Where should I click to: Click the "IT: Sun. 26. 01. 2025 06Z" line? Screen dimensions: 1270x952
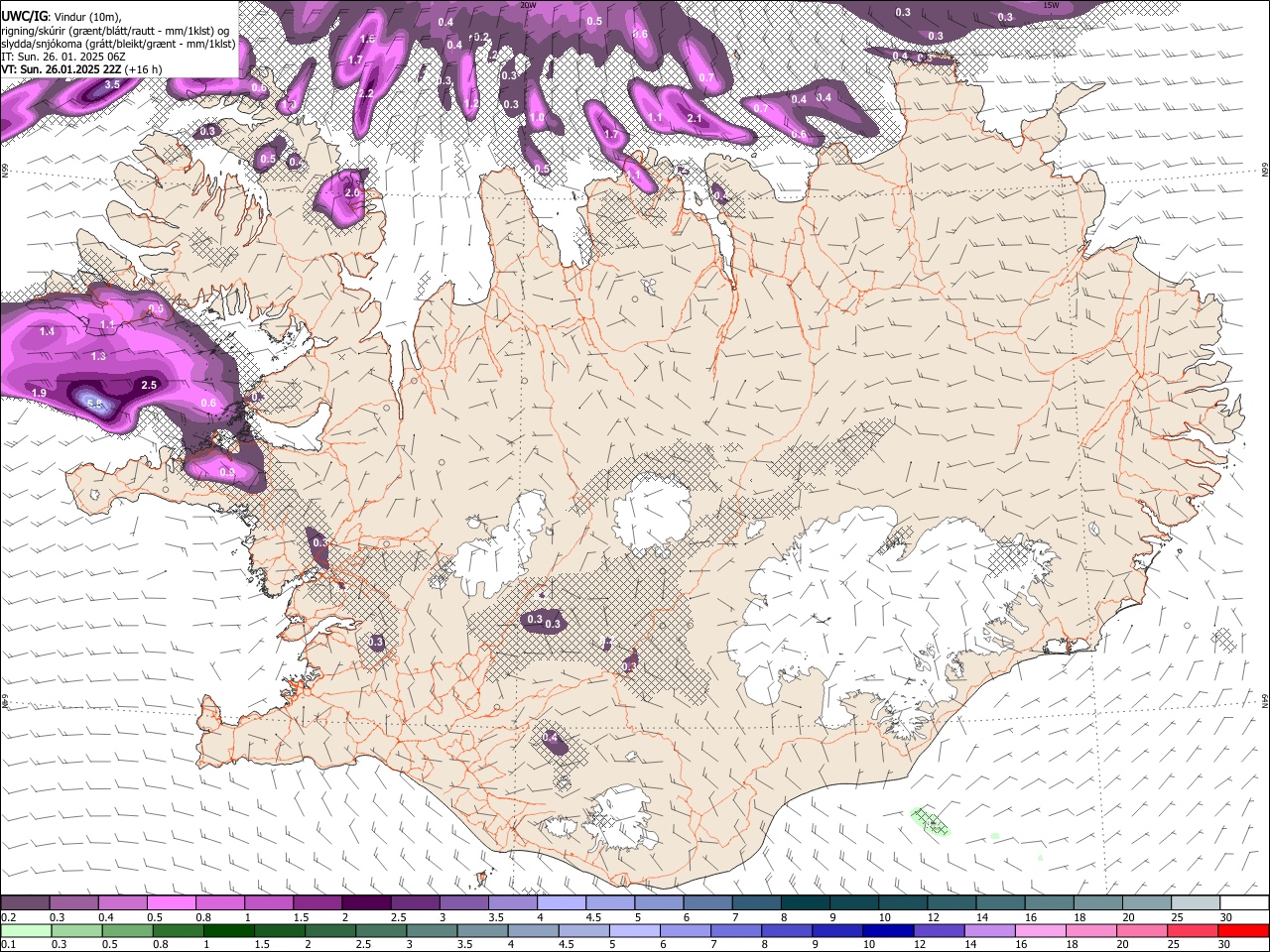[63, 57]
